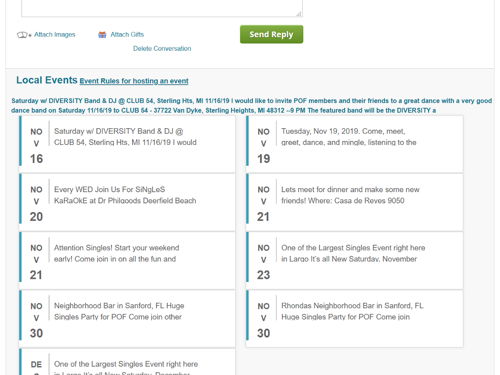
Task: Click the Nov 16 date badge
Action: point(36,145)
